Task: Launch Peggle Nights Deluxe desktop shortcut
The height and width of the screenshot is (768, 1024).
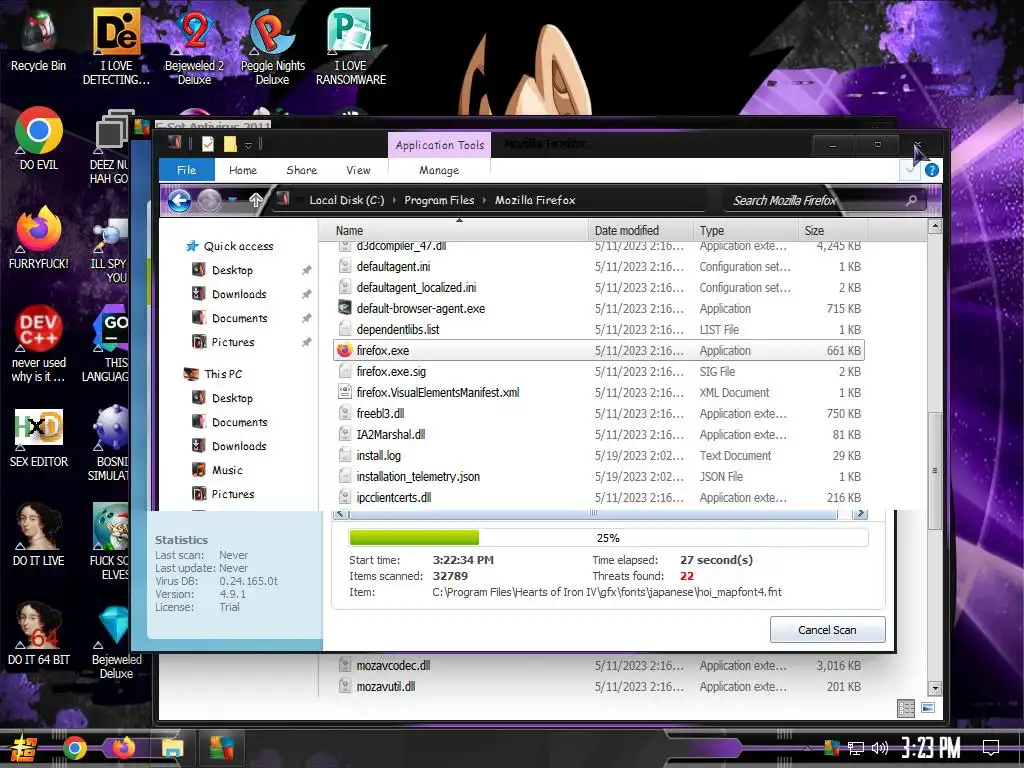Action: (x=272, y=46)
